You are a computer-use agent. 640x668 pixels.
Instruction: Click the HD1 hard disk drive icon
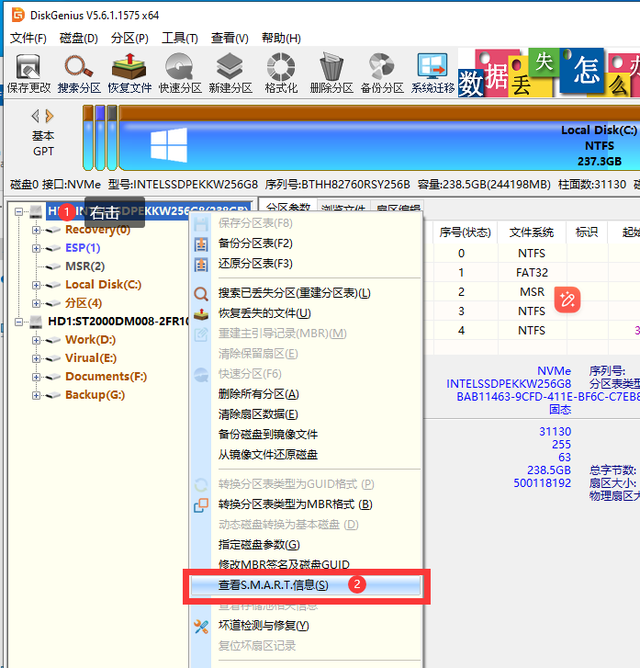tap(36, 322)
